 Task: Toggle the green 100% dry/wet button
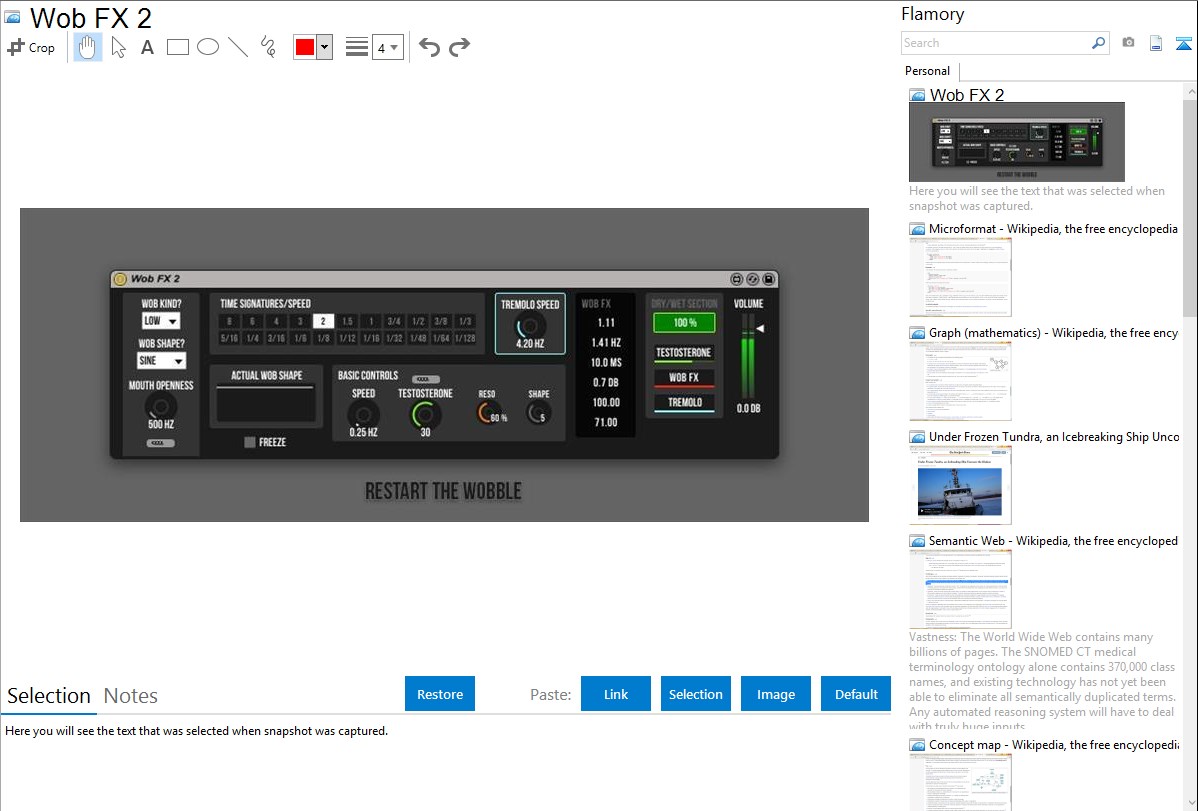coord(684,323)
